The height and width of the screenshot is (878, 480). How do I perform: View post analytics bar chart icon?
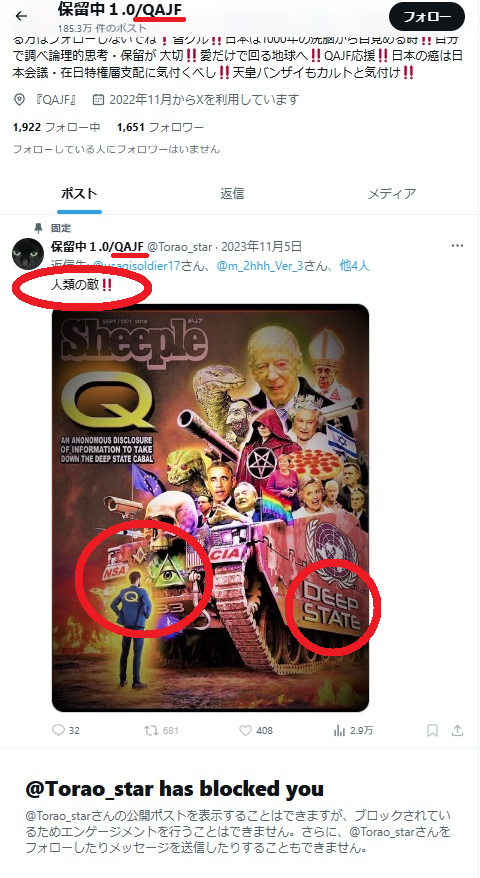[x=339, y=730]
